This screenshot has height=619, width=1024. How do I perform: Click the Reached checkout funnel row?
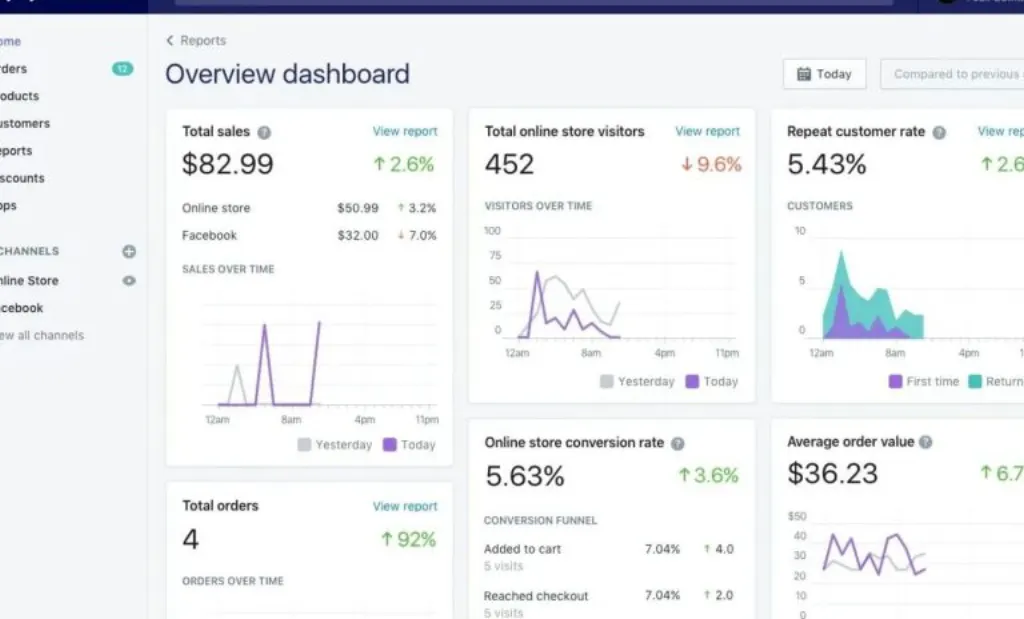pyautogui.click(x=609, y=603)
